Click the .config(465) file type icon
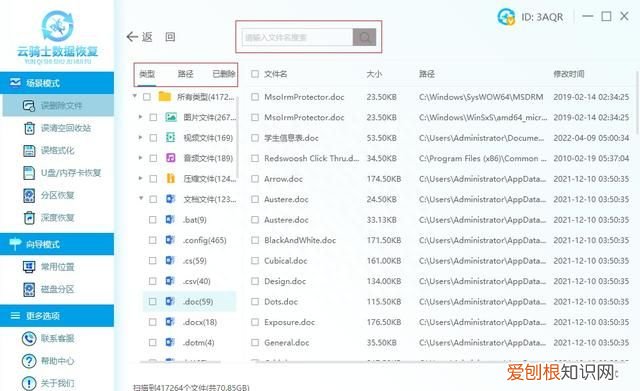The image size is (640, 391). coord(170,240)
